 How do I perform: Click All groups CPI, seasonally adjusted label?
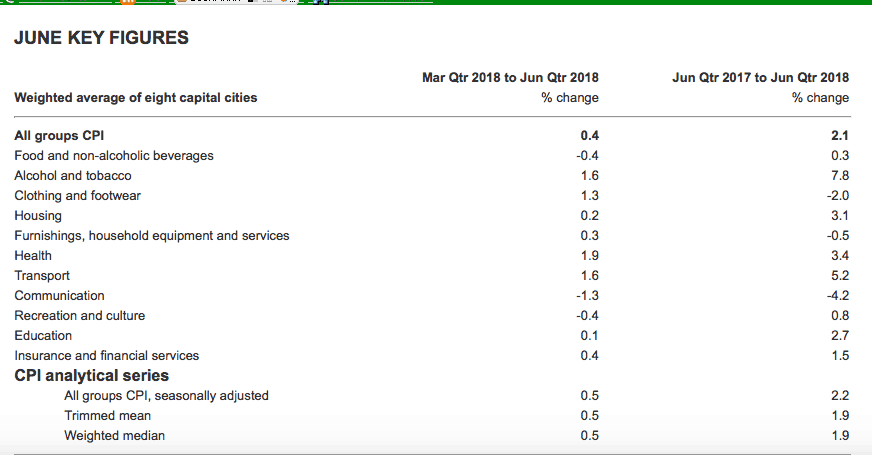[166, 395]
